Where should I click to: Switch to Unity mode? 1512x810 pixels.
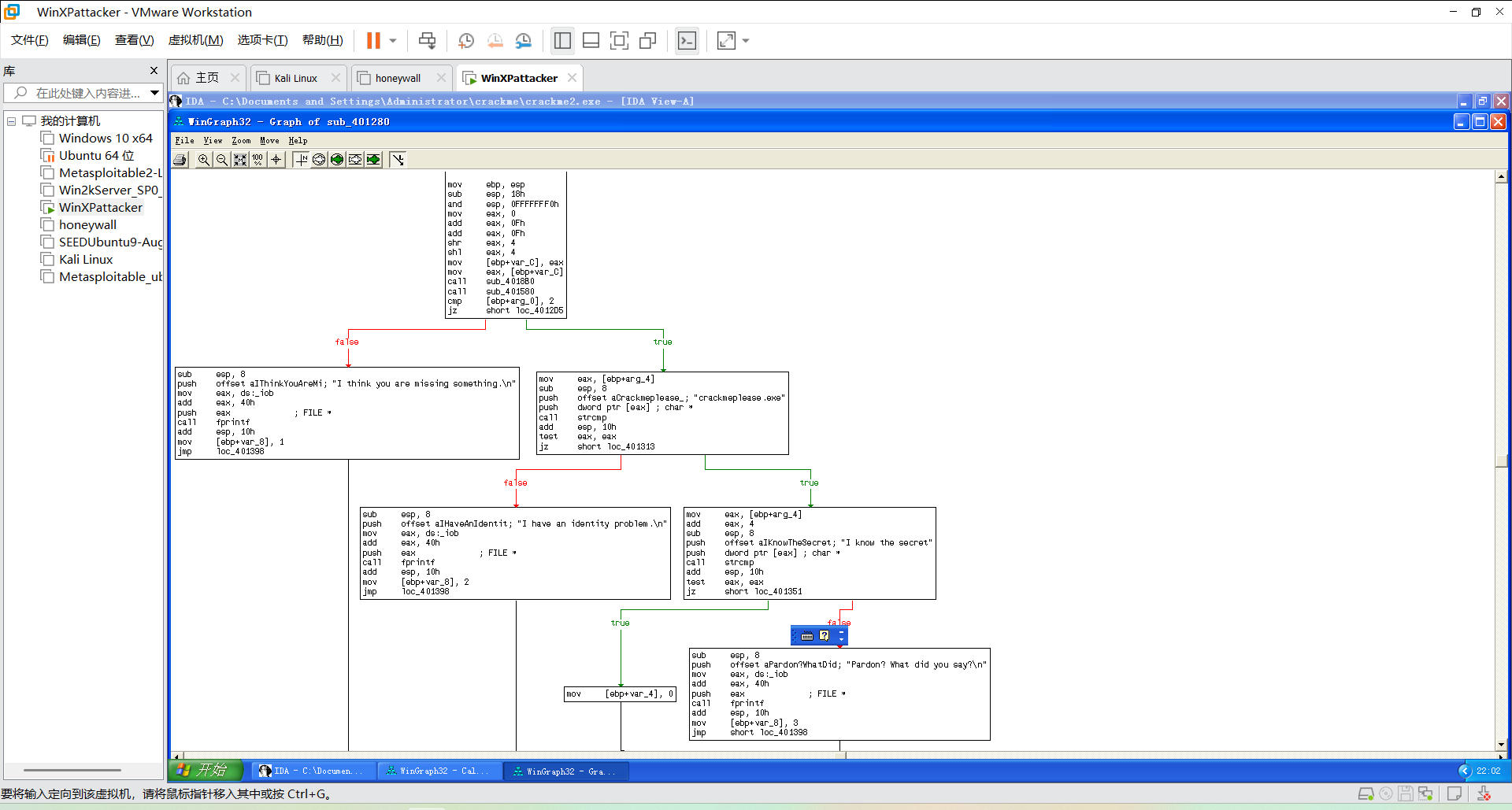[x=648, y=40]
